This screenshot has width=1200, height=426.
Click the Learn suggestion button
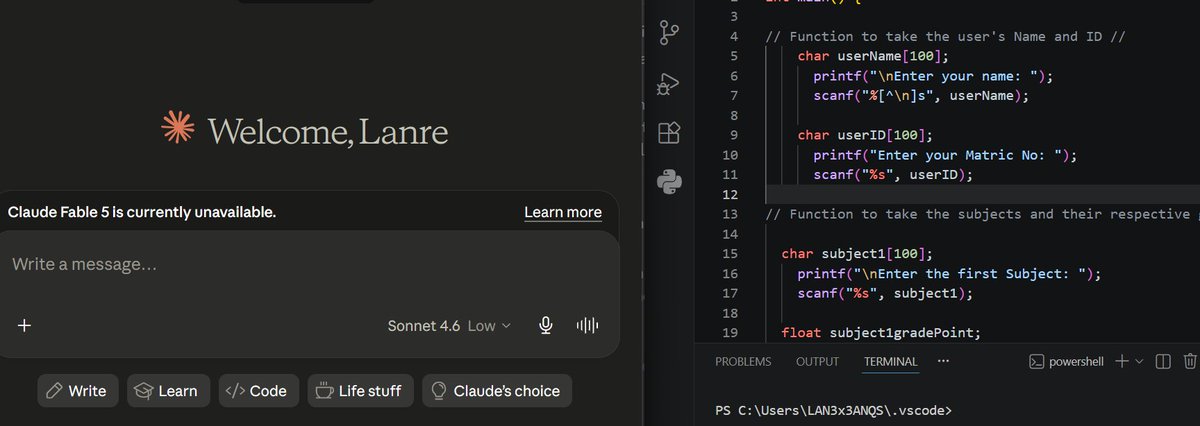(168, 391)
